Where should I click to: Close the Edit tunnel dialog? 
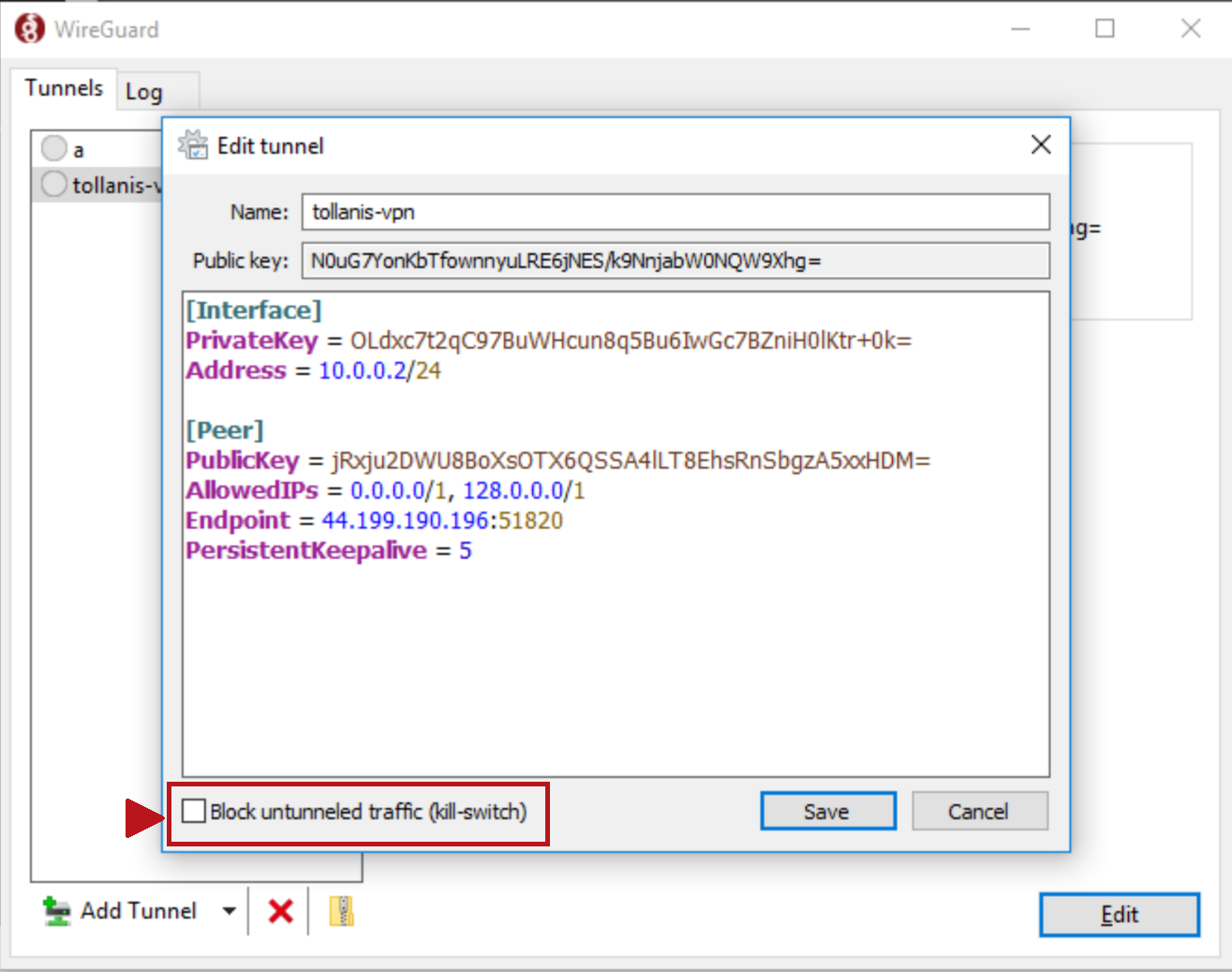coord(1040,145)
